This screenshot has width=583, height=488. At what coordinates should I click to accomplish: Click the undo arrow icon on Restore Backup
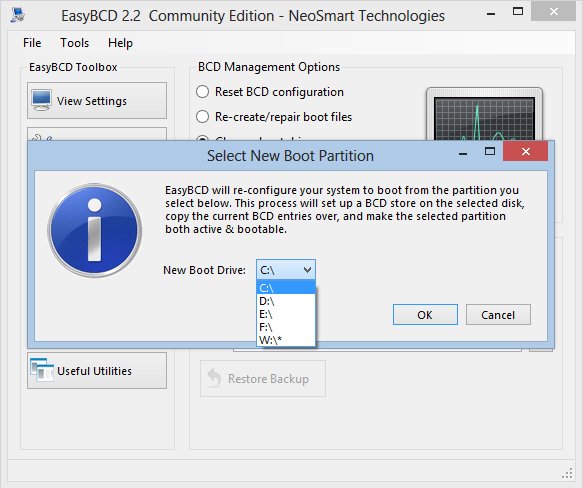[x=215, y=378]
